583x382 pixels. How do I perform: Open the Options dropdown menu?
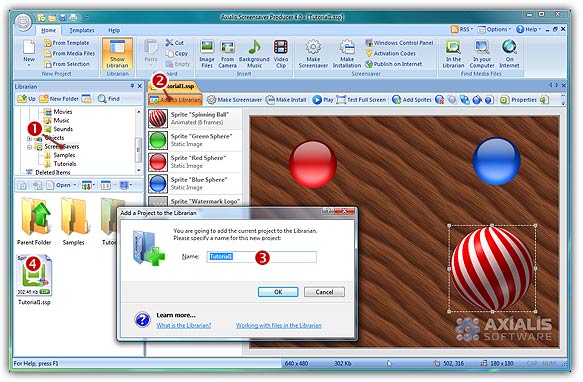494,29
